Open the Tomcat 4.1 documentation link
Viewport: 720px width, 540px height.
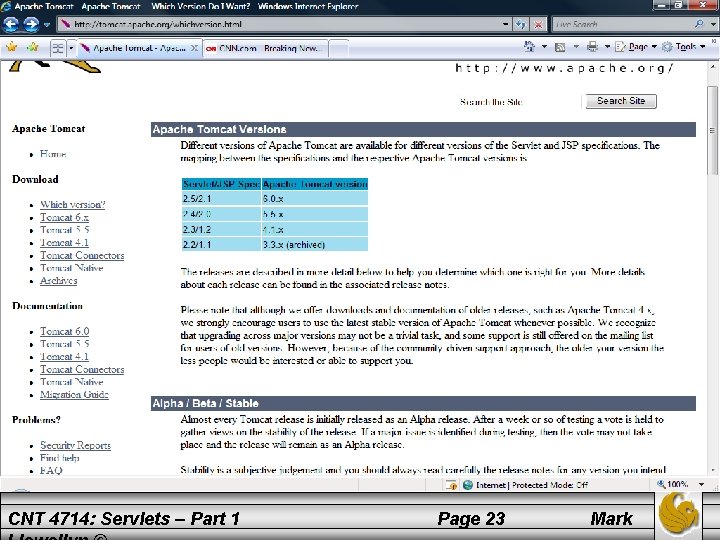click(64, 356)
